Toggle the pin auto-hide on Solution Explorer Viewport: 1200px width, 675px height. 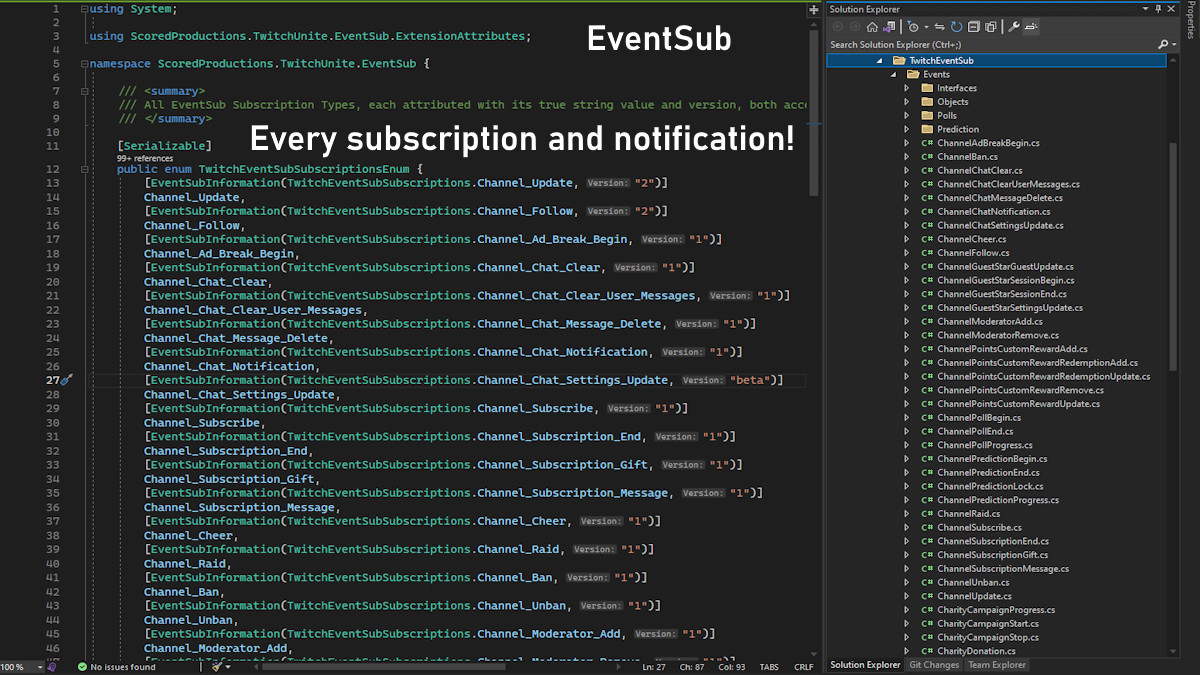pyautogui.click(x=1158, y=9)
